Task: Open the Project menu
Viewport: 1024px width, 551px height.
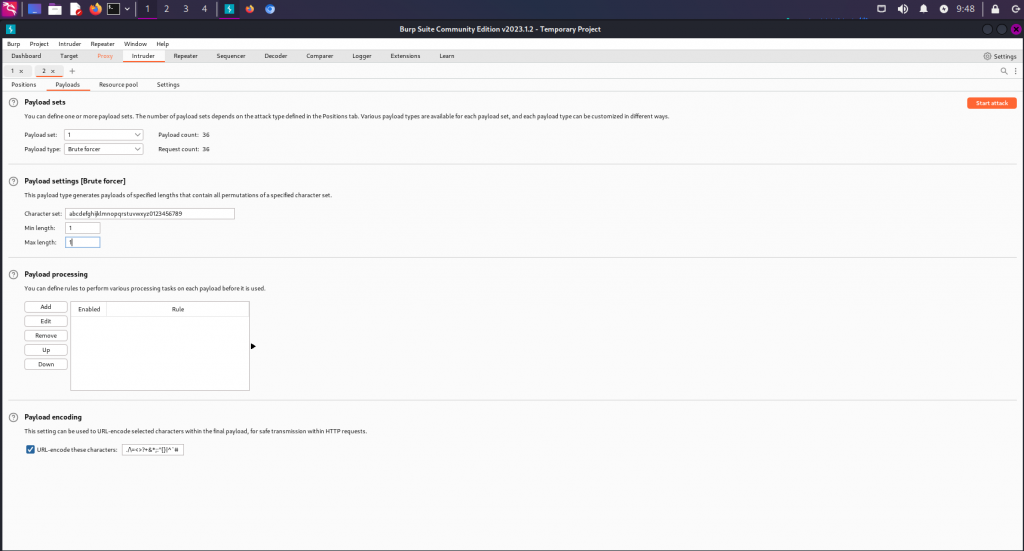Action: [39, 44]
